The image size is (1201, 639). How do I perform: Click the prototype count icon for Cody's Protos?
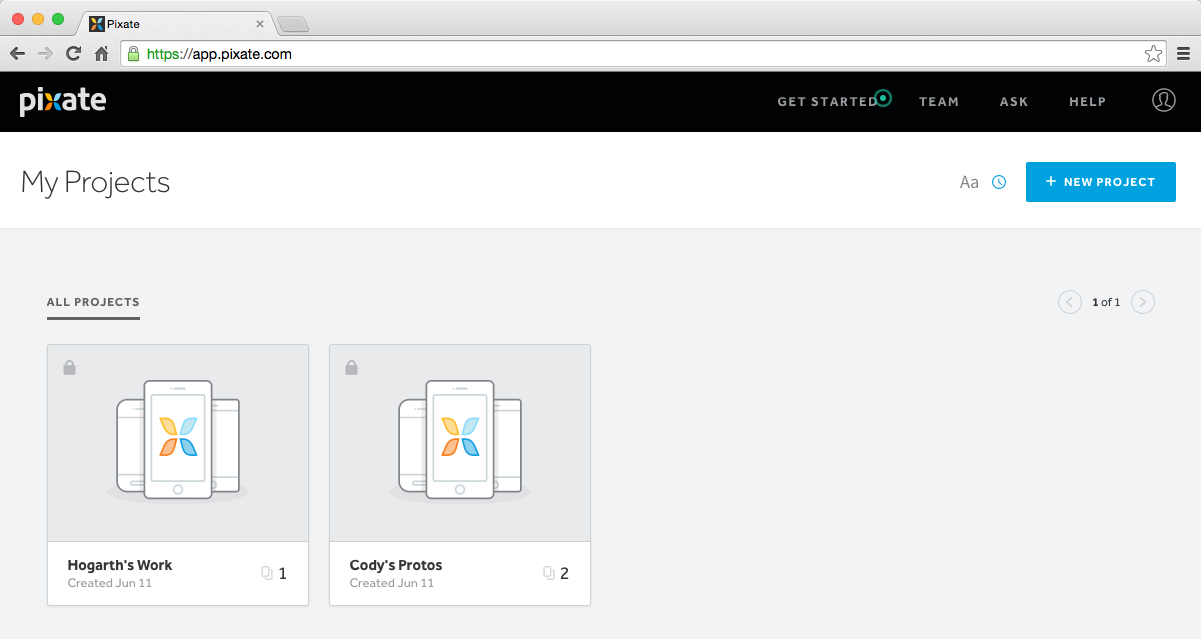(x=549, y=573)
